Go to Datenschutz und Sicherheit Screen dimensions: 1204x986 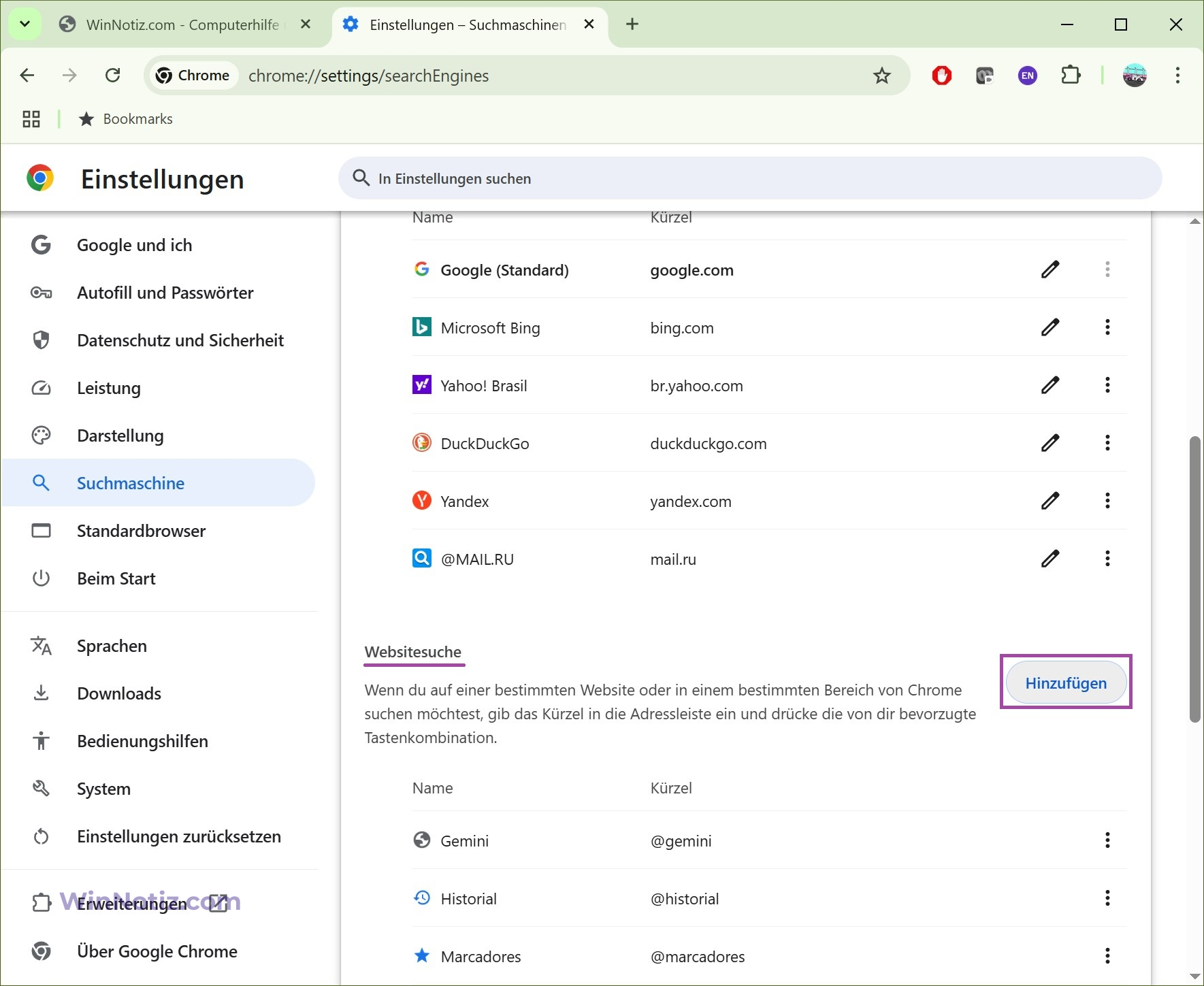tap(159, 340)
